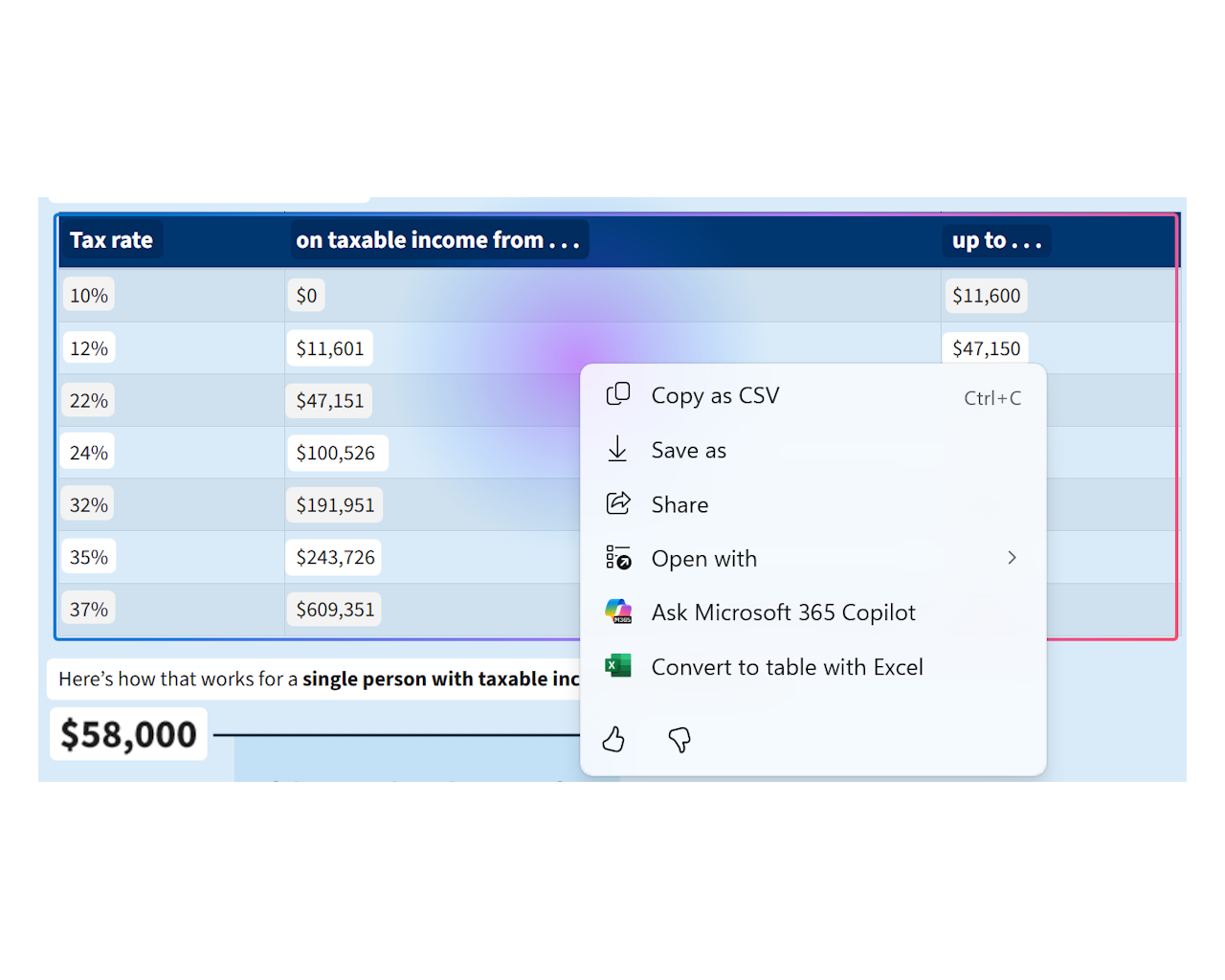
Task: Select the Copy as CSV icon
Action: (x=618, y=394)
